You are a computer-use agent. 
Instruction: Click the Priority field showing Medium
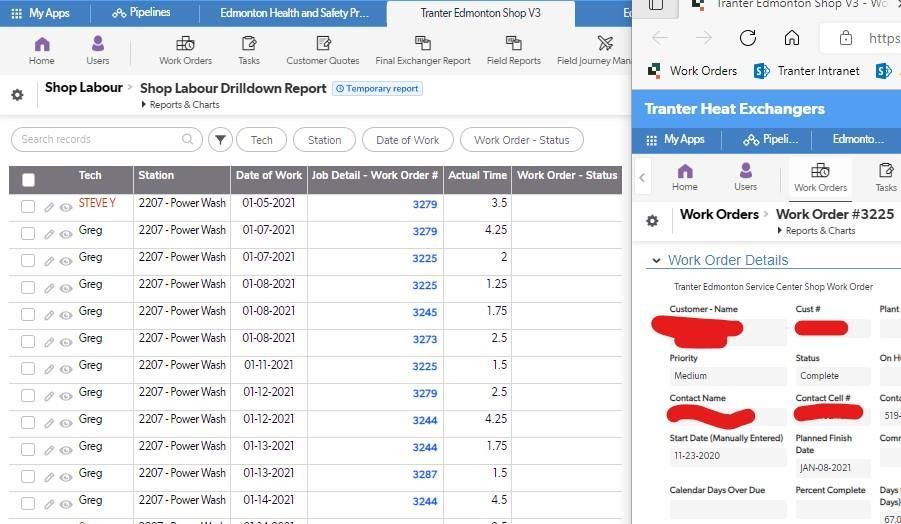point(727,376)
